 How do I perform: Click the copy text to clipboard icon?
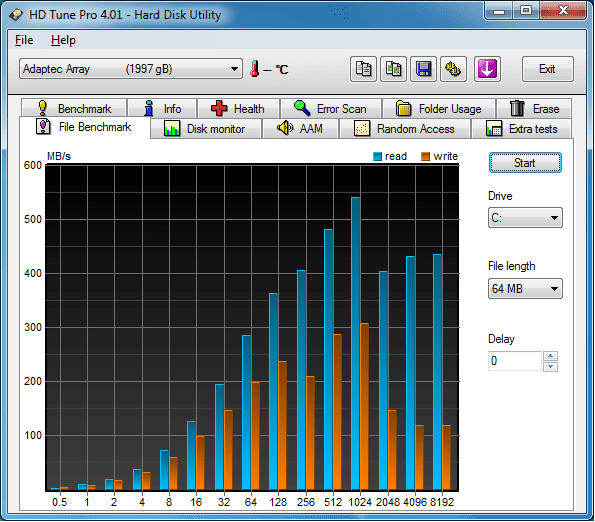[363, 69]
